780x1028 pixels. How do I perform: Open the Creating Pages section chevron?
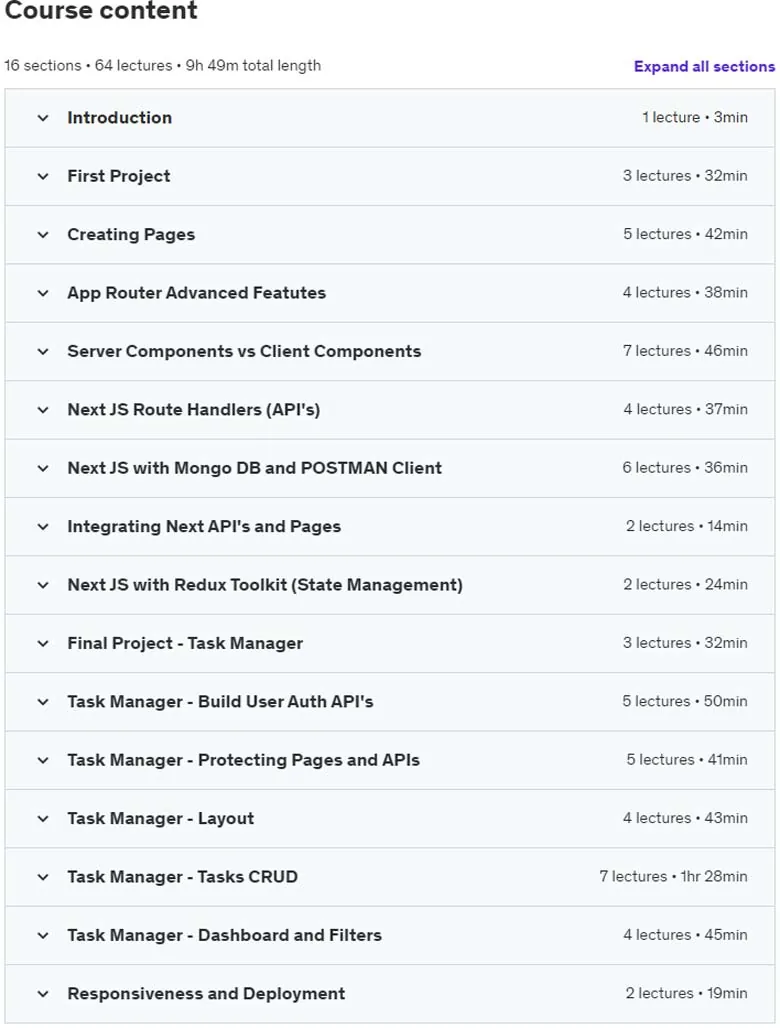point(43,235)
